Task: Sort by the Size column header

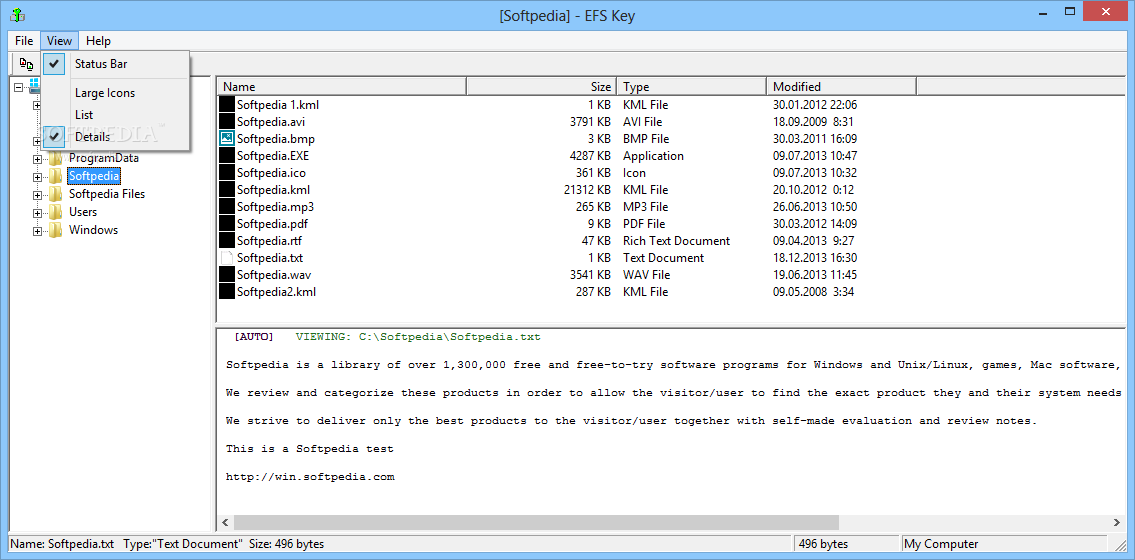Action: click(x=541, y=87)
